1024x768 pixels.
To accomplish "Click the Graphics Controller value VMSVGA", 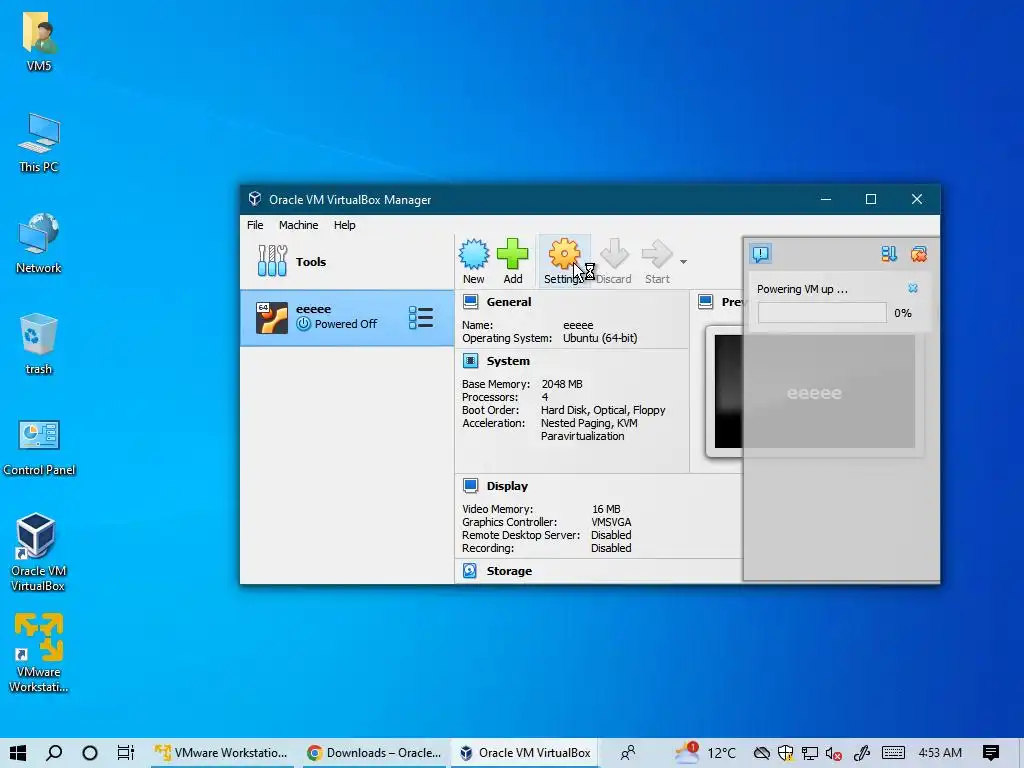I will (x=611, y=522).
